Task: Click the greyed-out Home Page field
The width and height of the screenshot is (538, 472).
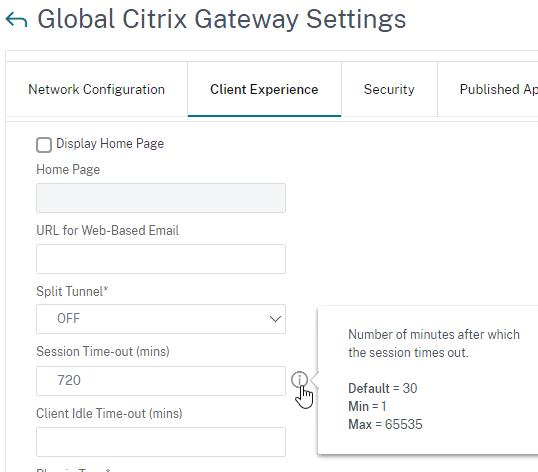Action: [x=161, y=198]
